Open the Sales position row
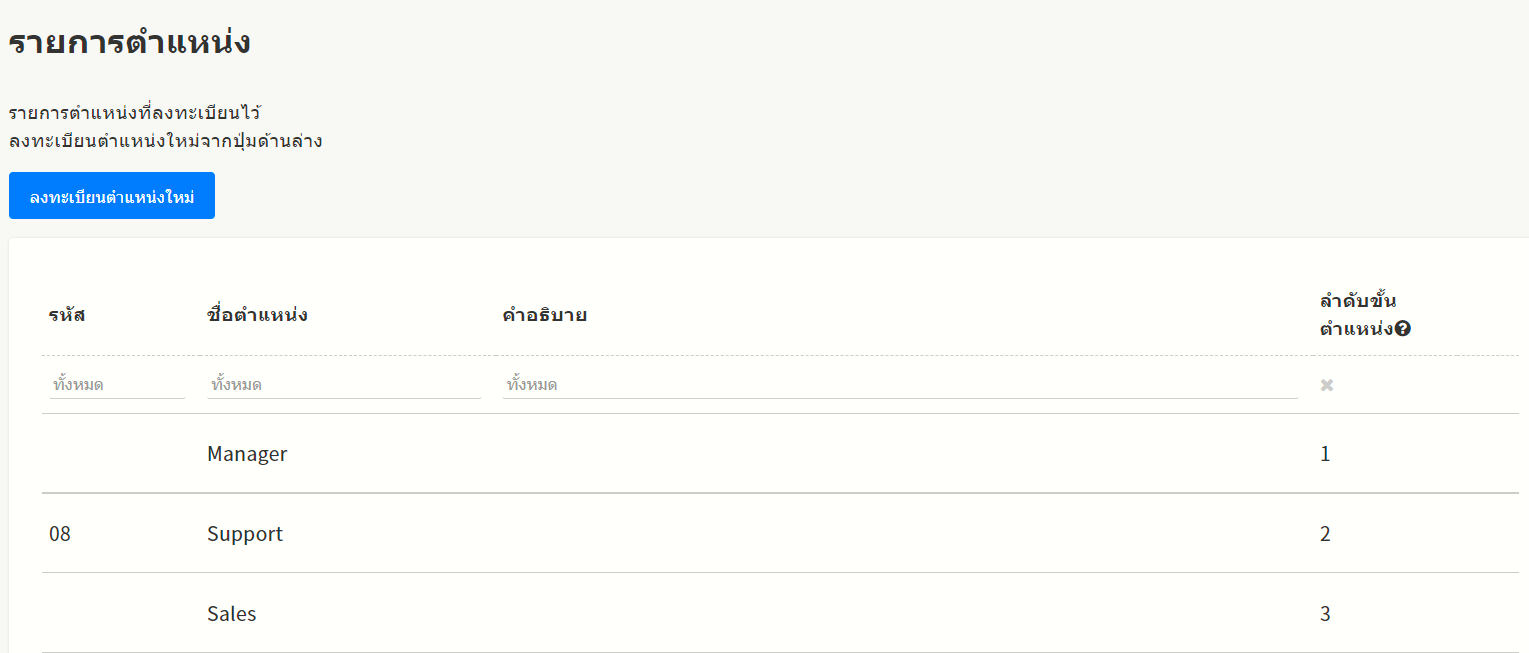The width and height of the screenshot is (1529, 653). click(231, 614)
